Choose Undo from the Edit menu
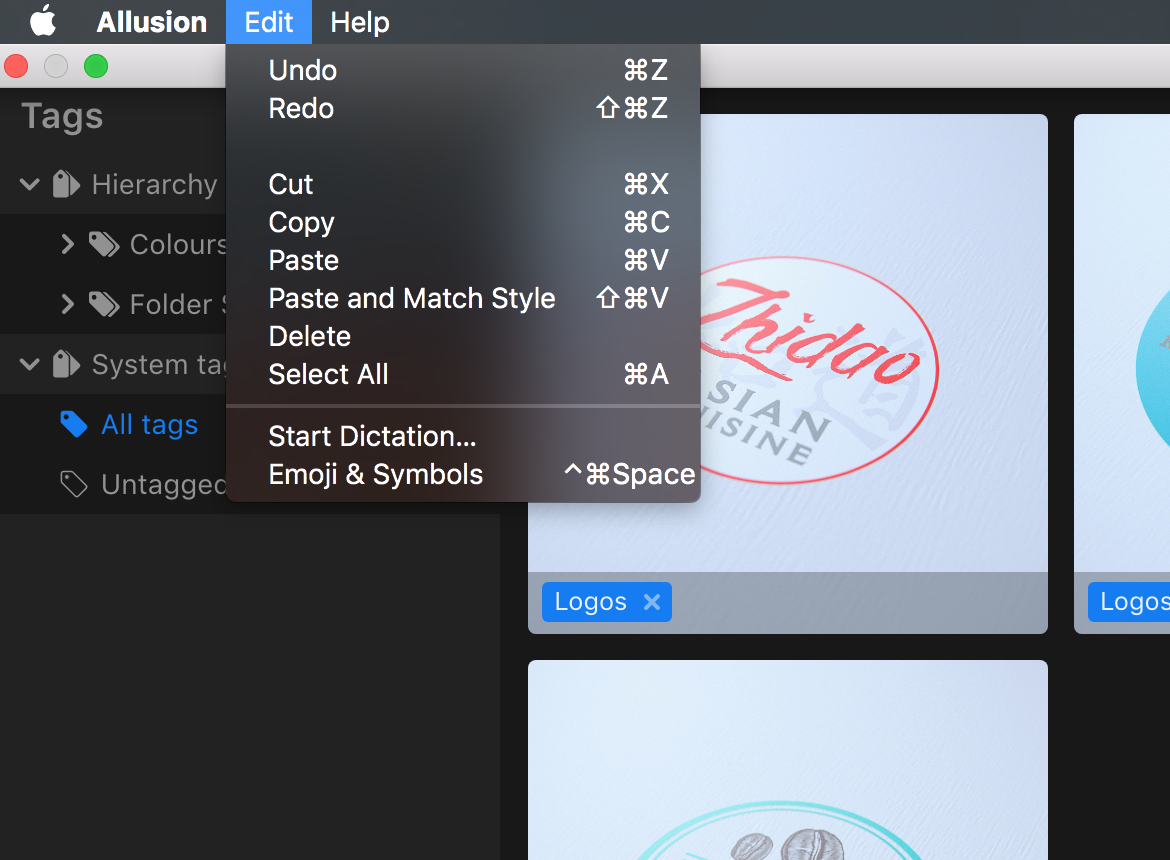The height and width of the screenshot is (860, 1170). [301, 70]
